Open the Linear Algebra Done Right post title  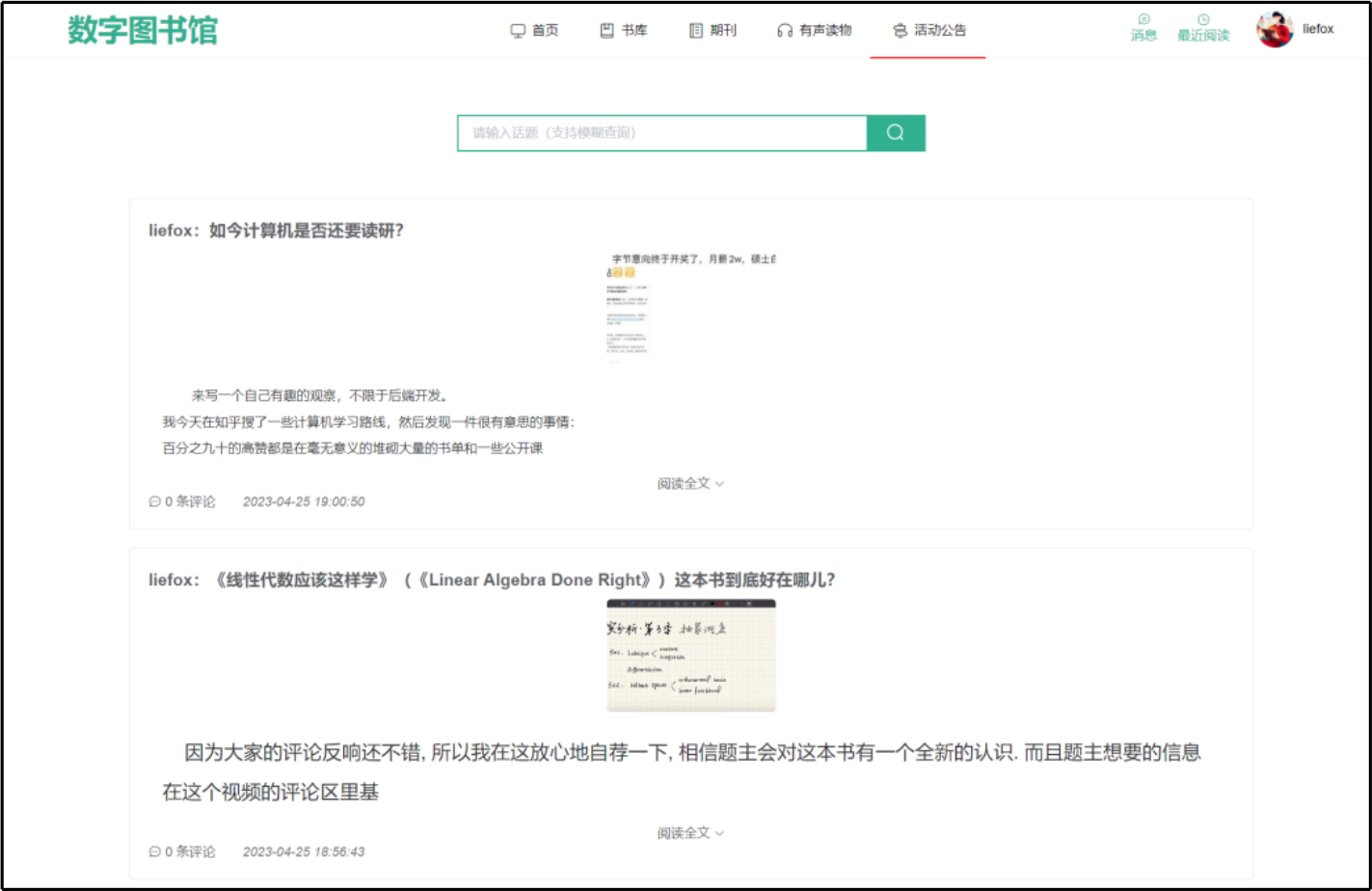pyautogui.click(x=521, y=580)
